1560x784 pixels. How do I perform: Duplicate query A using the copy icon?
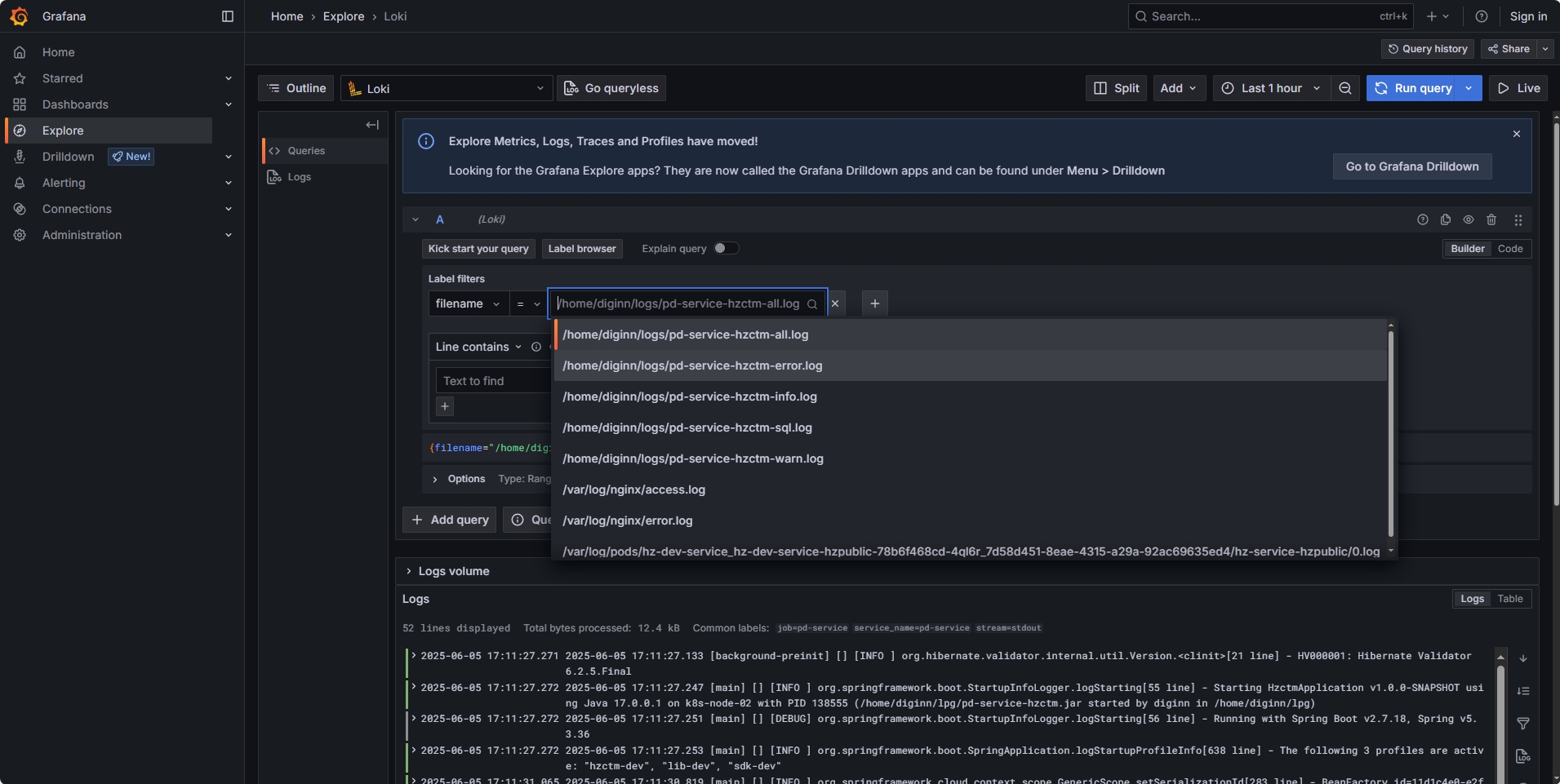1446,219
